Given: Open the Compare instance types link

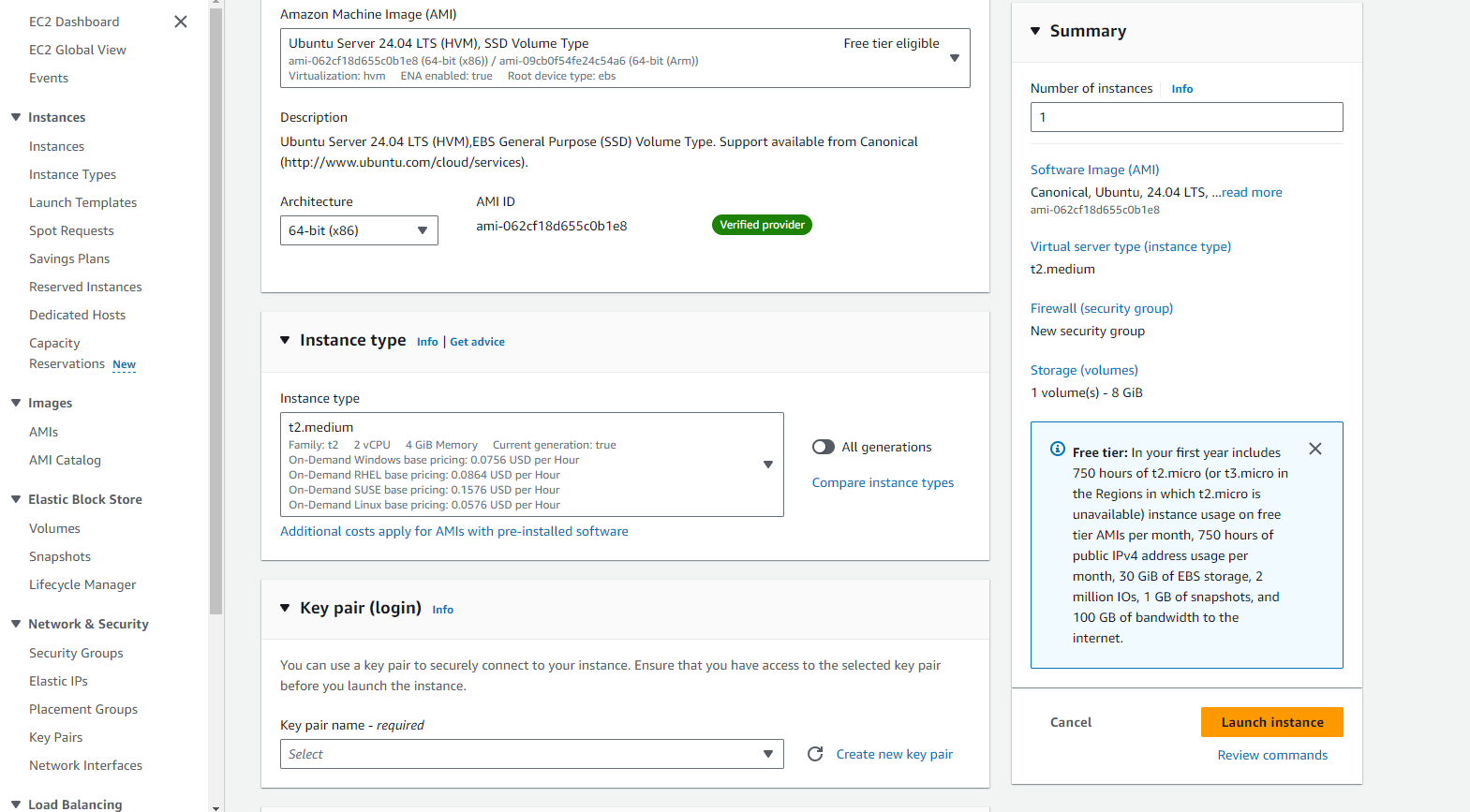Looking at the screenshot, I should 883,482.
